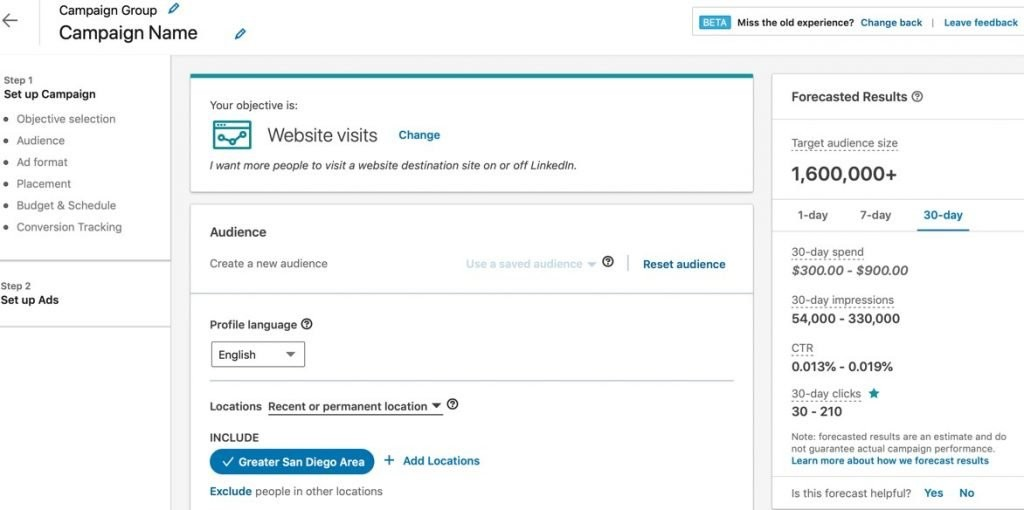Click Add Locations with plus sign
Screen dimensions: 1024x510
(432, 461)
